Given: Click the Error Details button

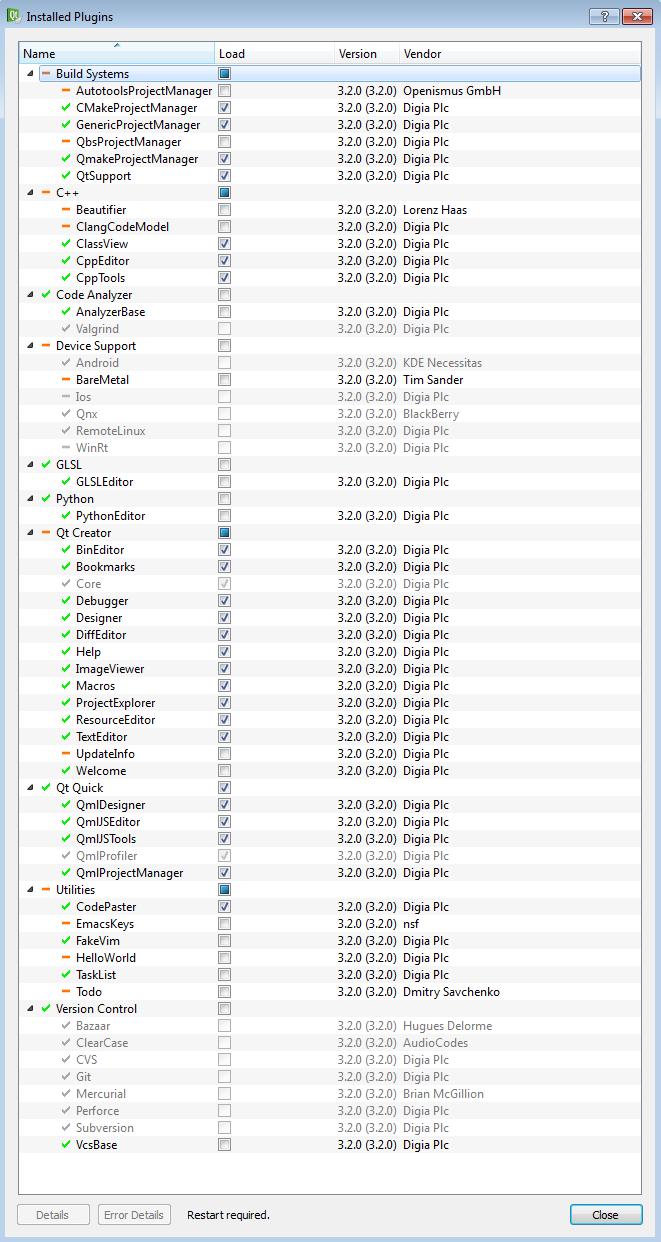Looking at the screenshot, I should point(134,1215).
